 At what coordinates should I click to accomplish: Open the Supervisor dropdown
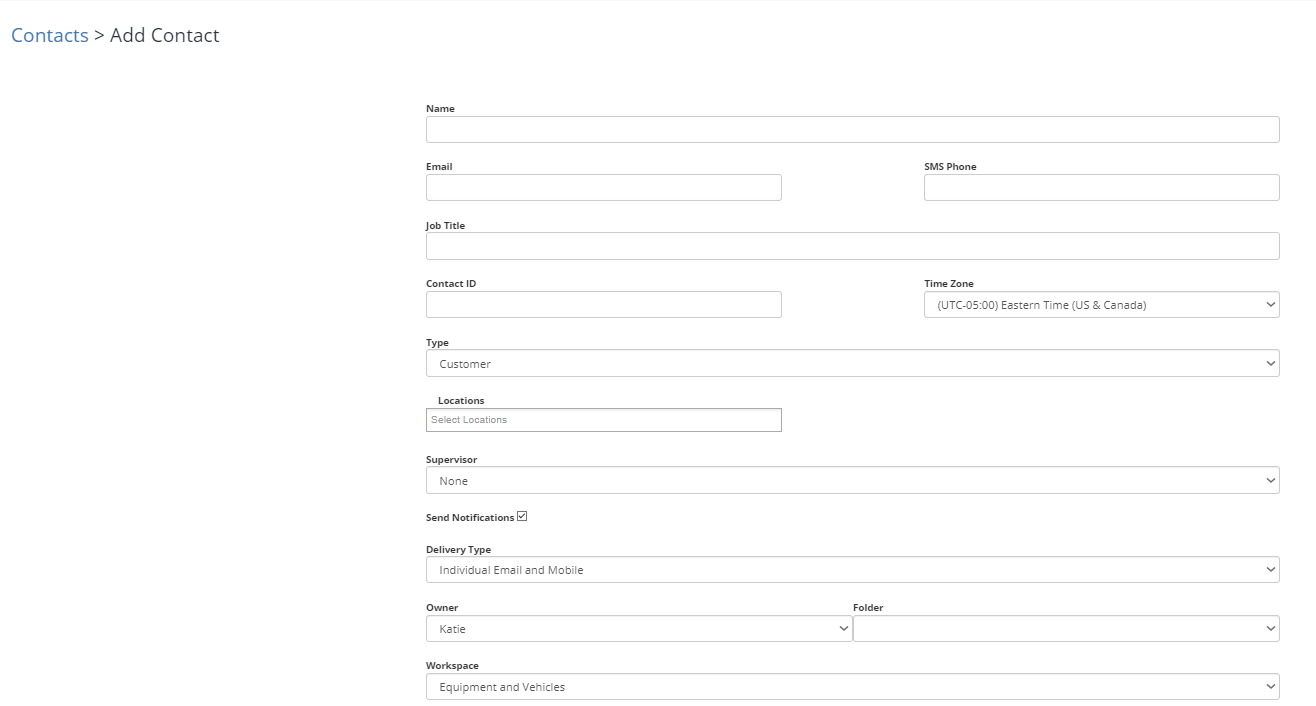point(853,480)
